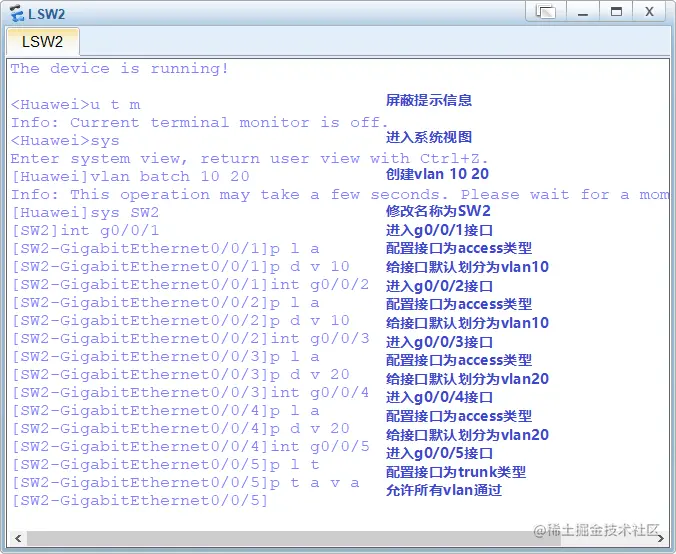Click the LSW2 app icon in title bar
This screenshot has height=554, width=676.
tap(16, 13)
